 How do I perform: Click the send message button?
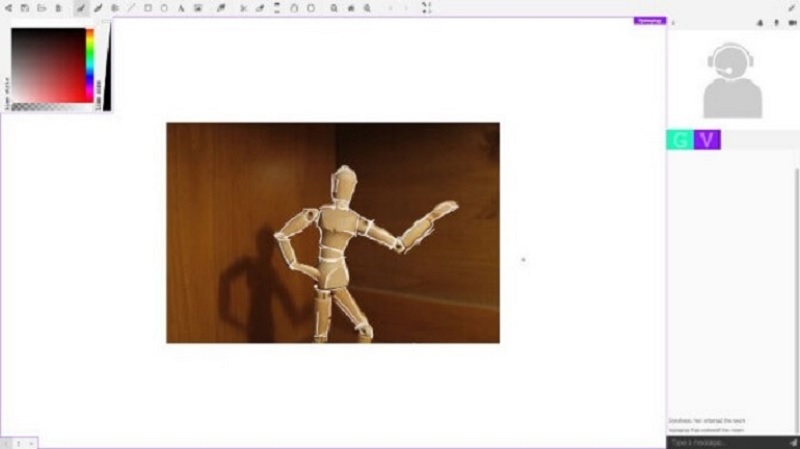(788, 442)
